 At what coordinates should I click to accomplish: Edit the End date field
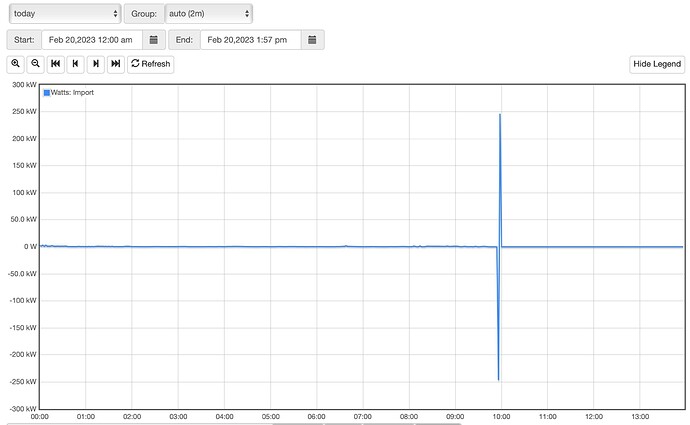click(x=251, y=40)
